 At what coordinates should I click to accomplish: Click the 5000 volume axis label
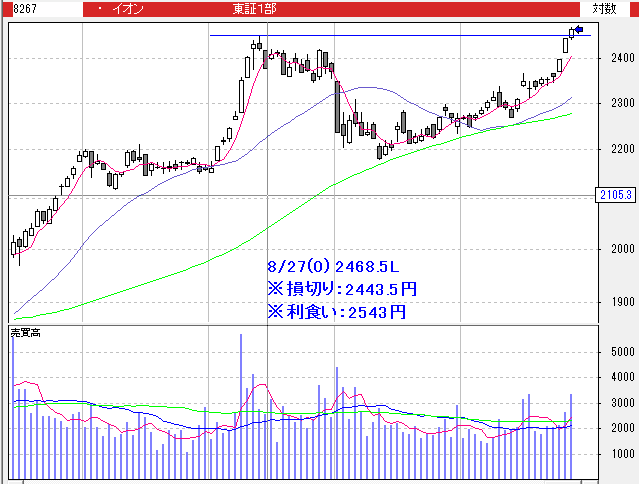pos(620,353)
